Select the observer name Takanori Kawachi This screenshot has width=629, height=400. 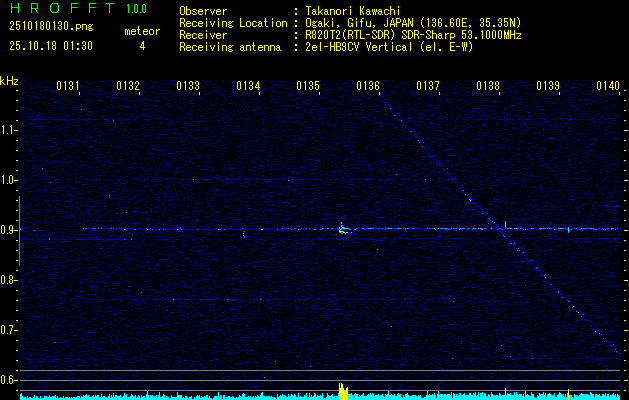[x=353, y=11]
